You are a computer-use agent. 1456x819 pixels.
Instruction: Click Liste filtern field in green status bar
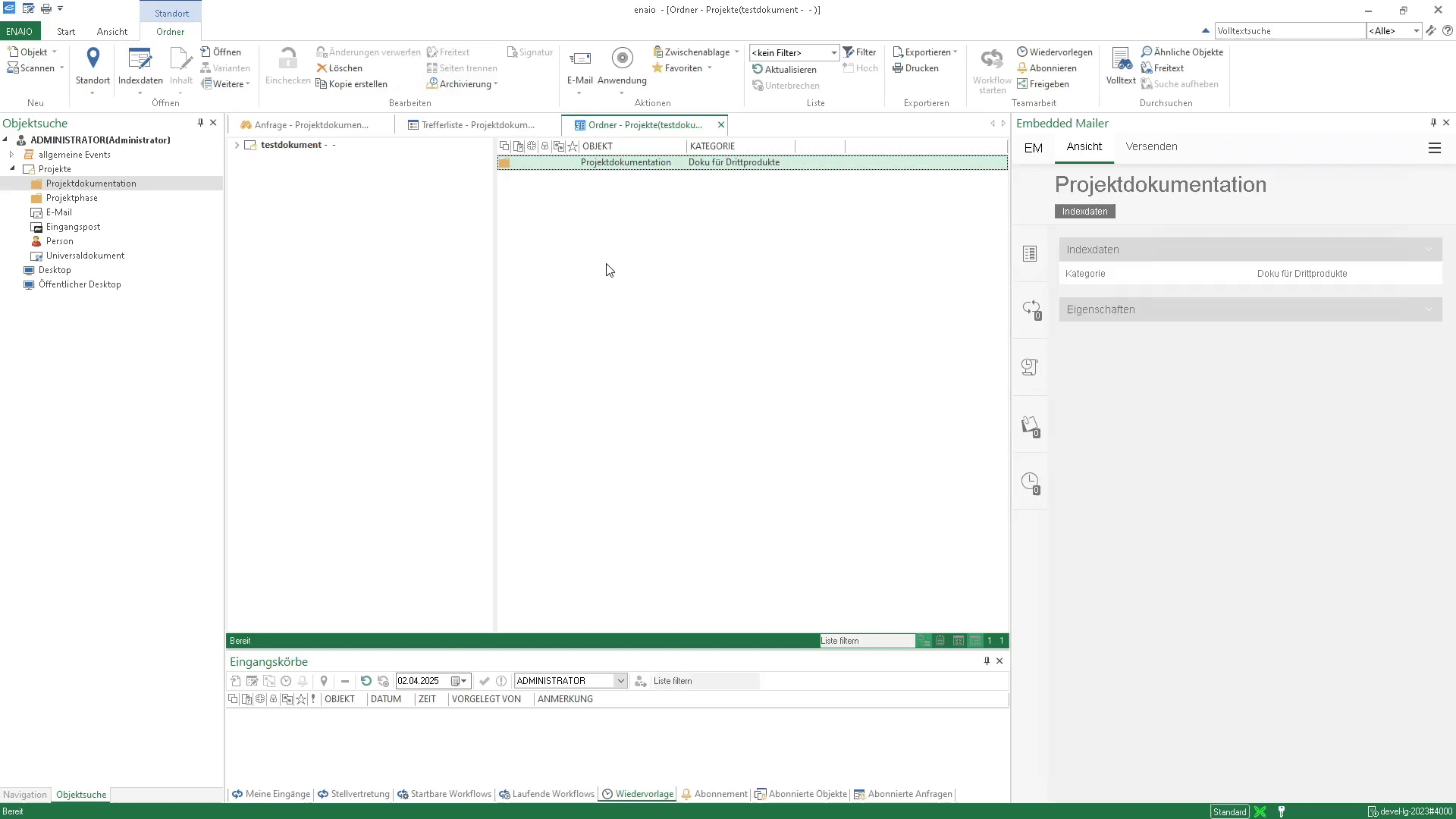[867, 641]
